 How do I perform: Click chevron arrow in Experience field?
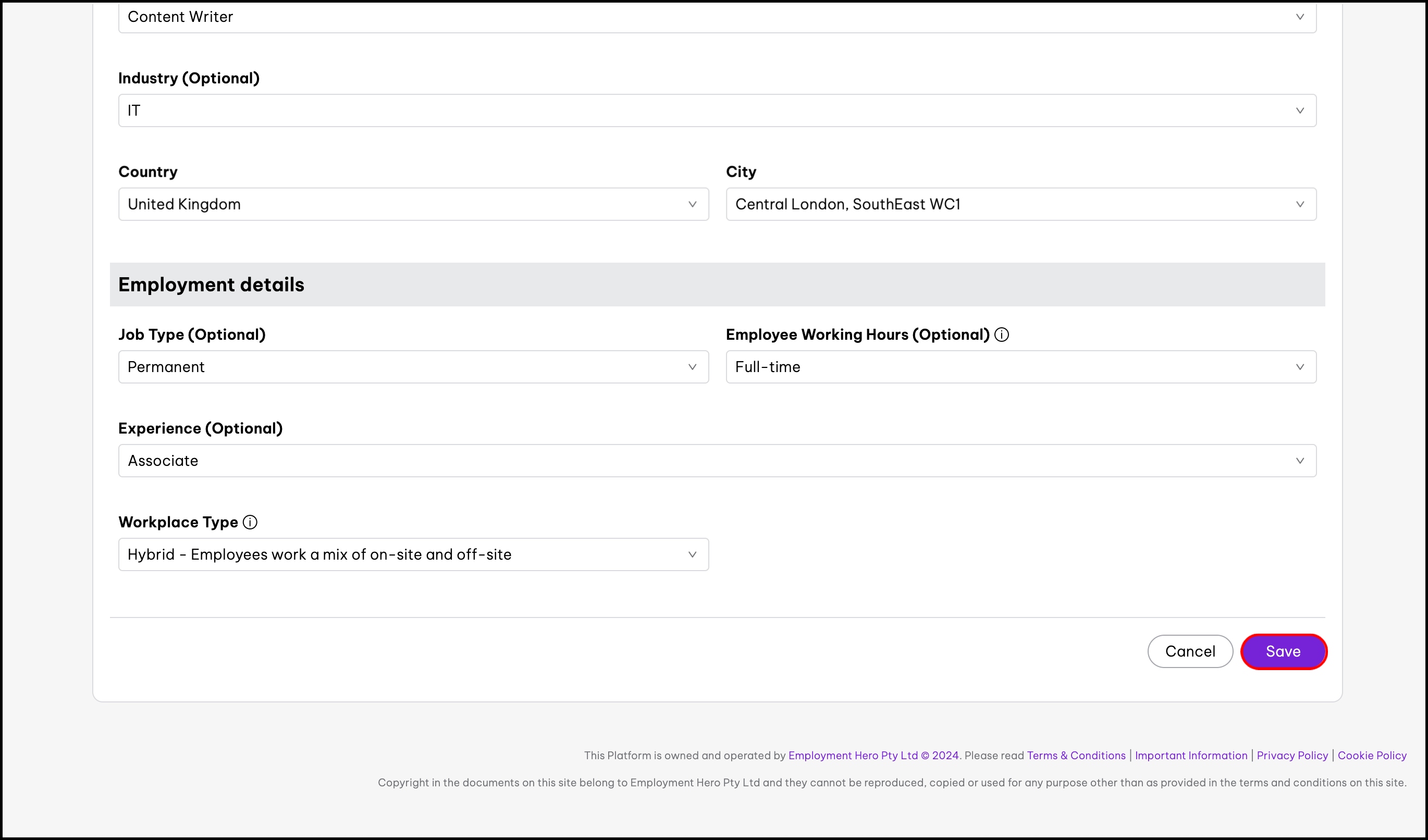1299,461
